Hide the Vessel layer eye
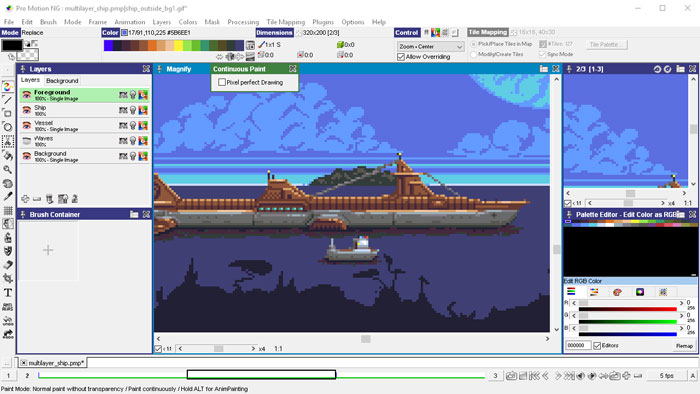700x394 pixels. [x=27, y=125]
